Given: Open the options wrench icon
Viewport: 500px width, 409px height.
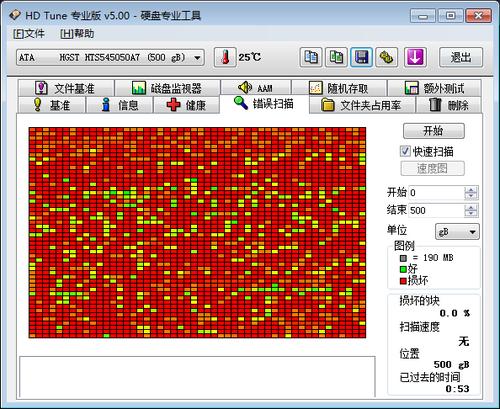Looking at the screenshot, I should pyautogui.click(x=387, y=57).
